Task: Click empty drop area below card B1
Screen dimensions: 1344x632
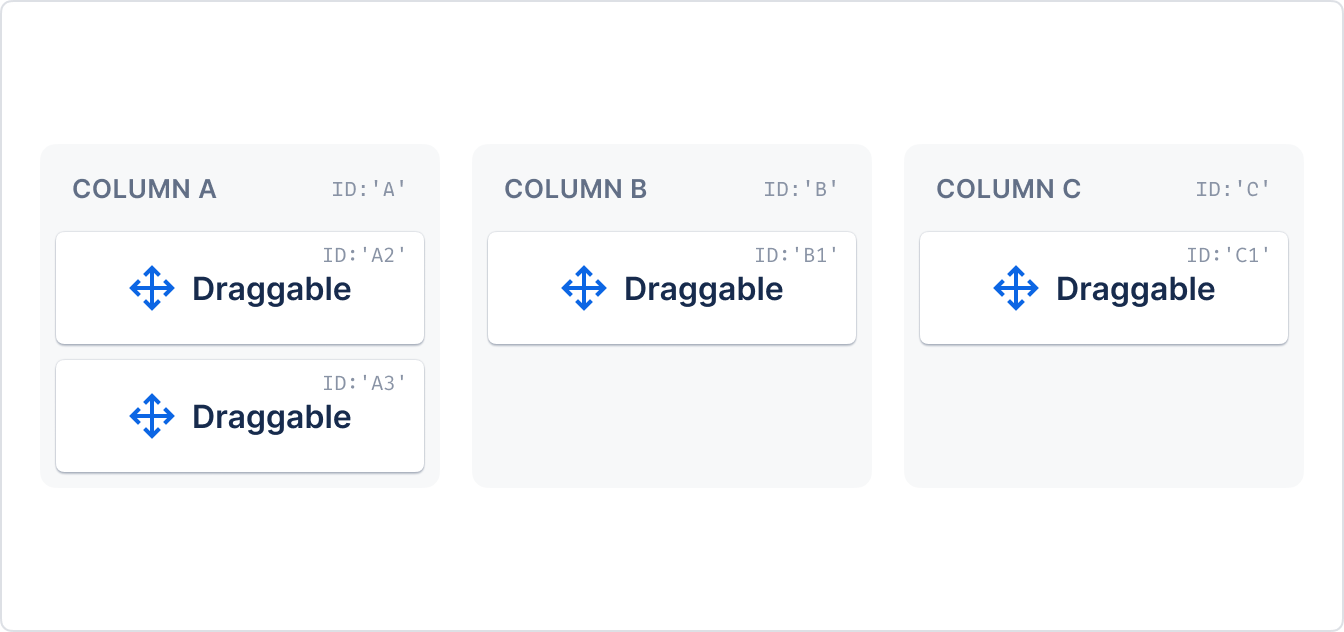Action: (672, 412)
